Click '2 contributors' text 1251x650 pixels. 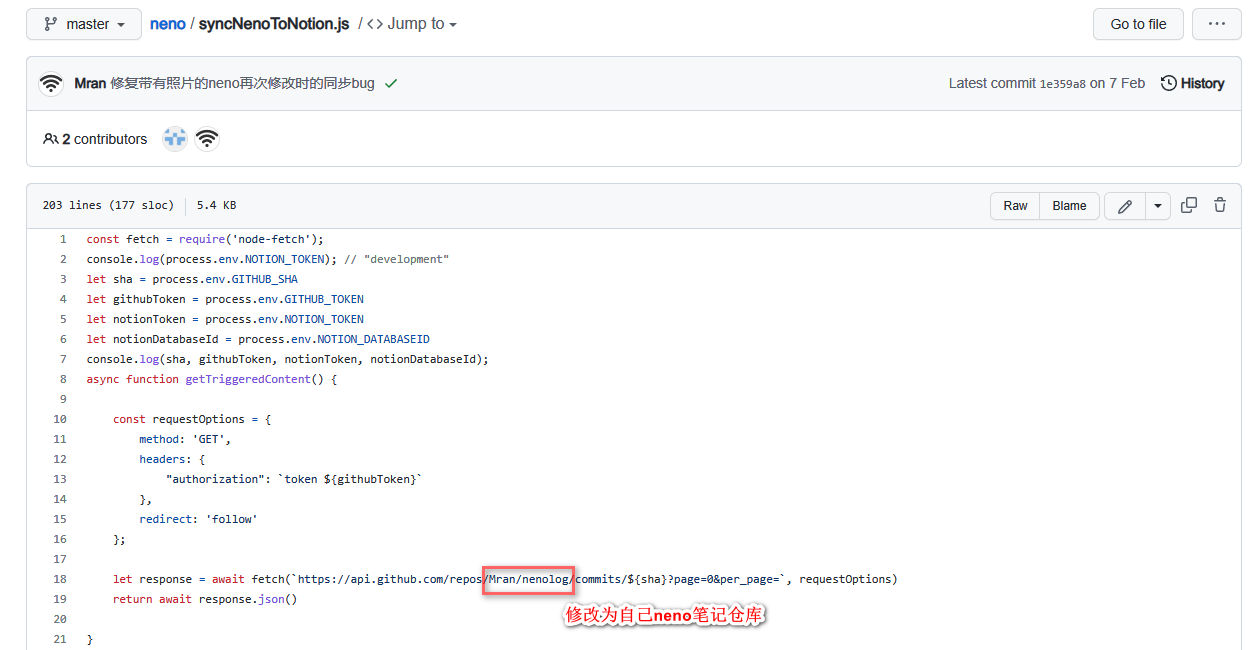point(104,139)
